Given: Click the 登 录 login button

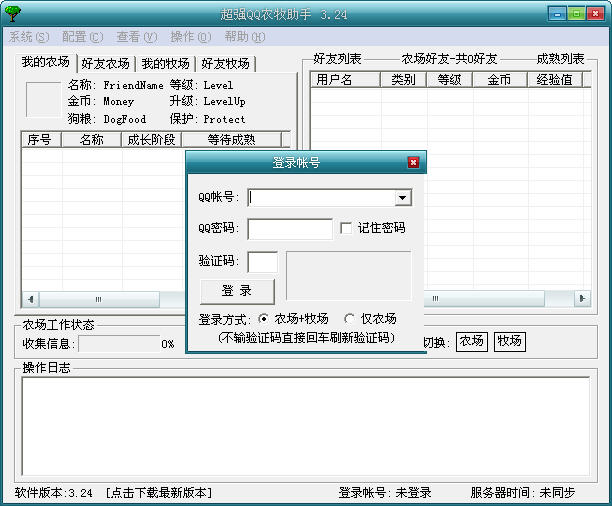Looking at the screenshot, I should point(237,291).
